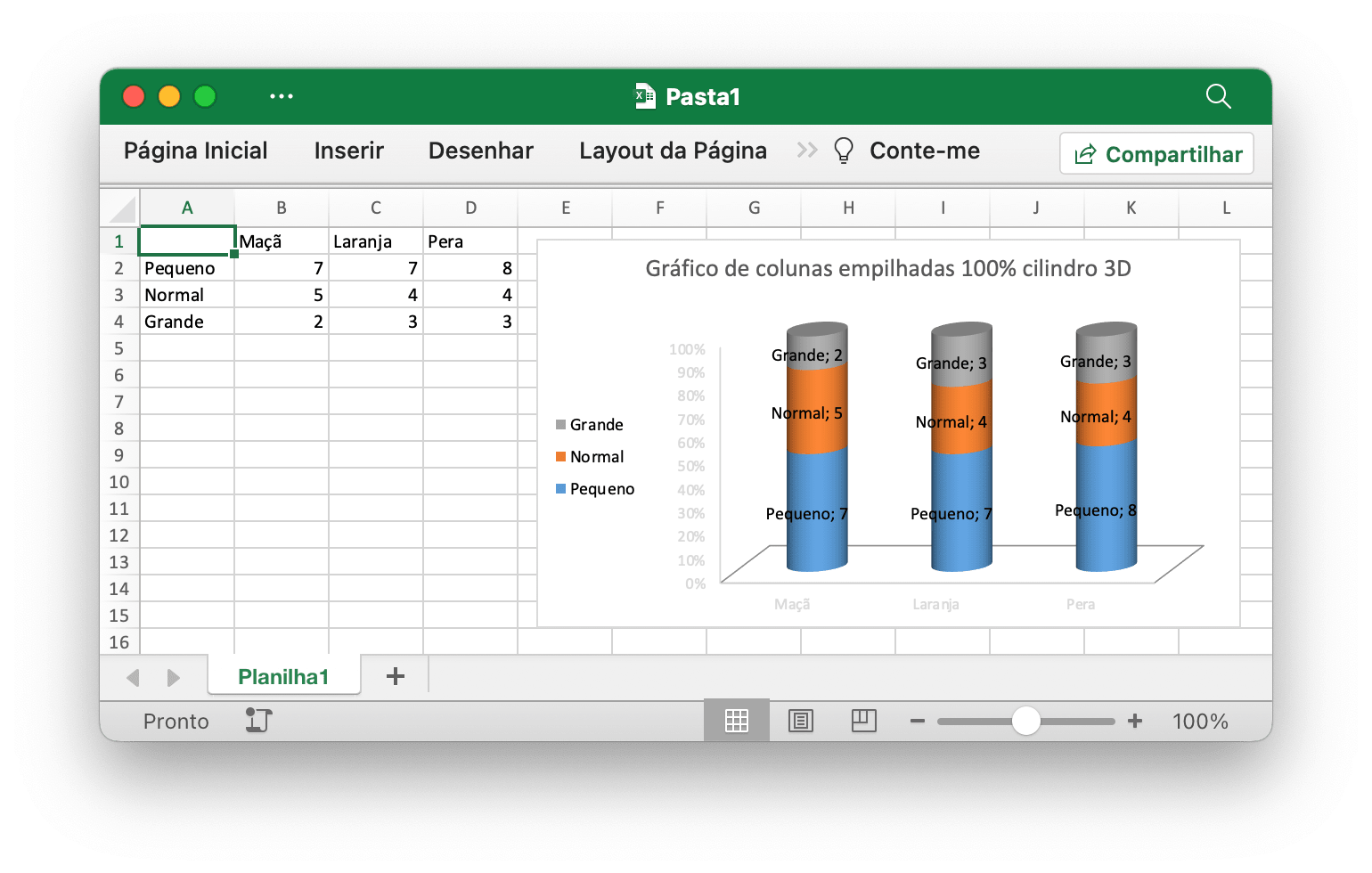Click cell B4 with value 2
The image size is (1372, 873).
pyautogui.click(x=282, y=322)
